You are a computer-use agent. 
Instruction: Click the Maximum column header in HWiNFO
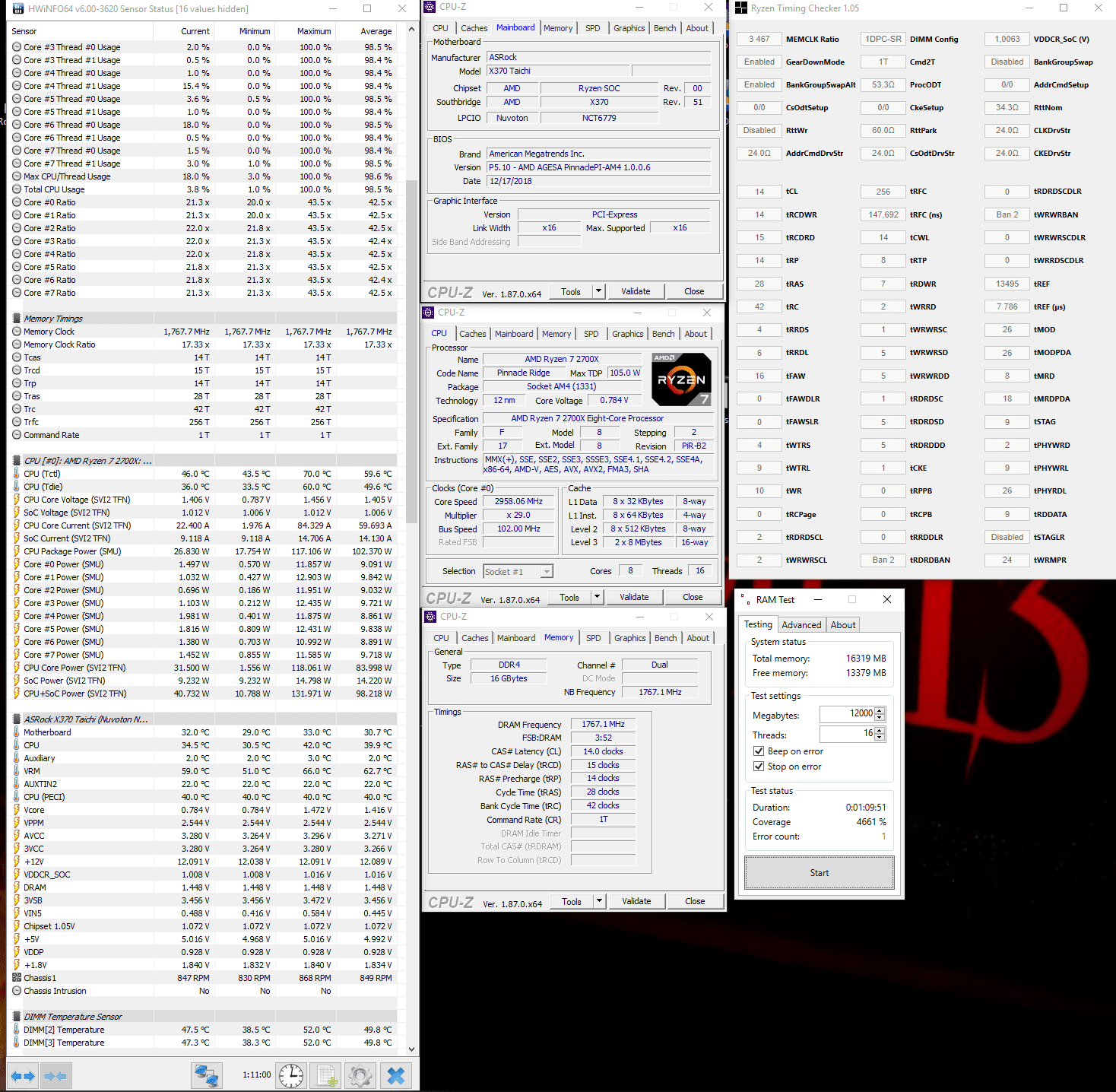tap(306, 31)
